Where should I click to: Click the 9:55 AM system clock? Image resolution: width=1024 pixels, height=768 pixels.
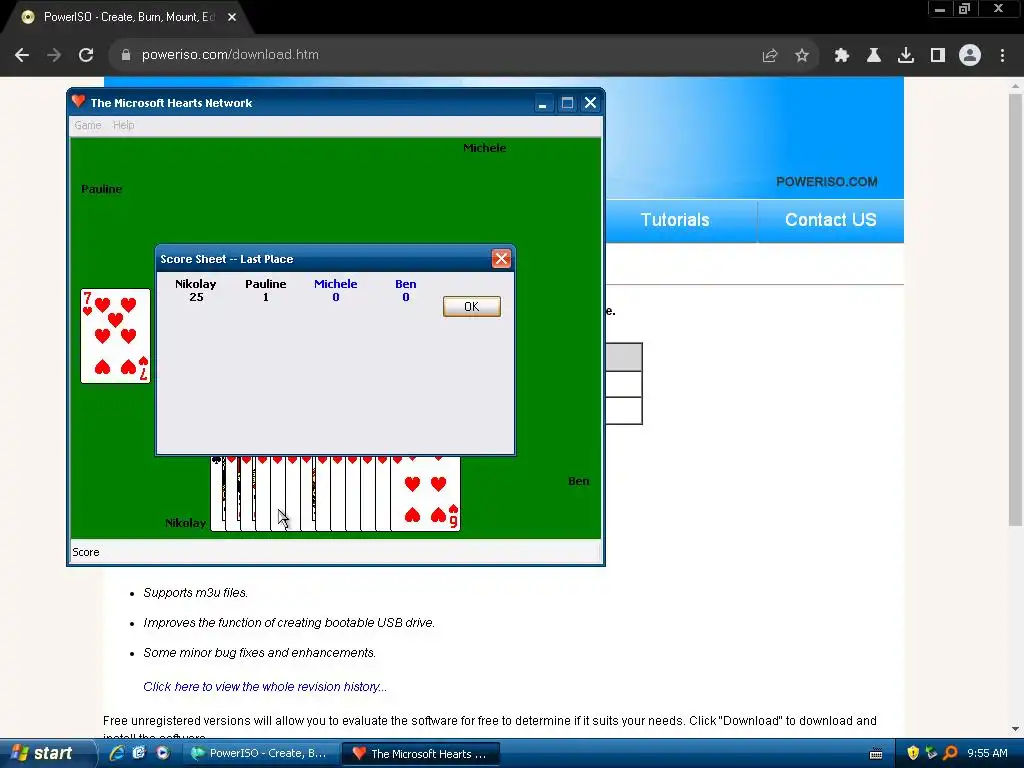coord(987,753)
